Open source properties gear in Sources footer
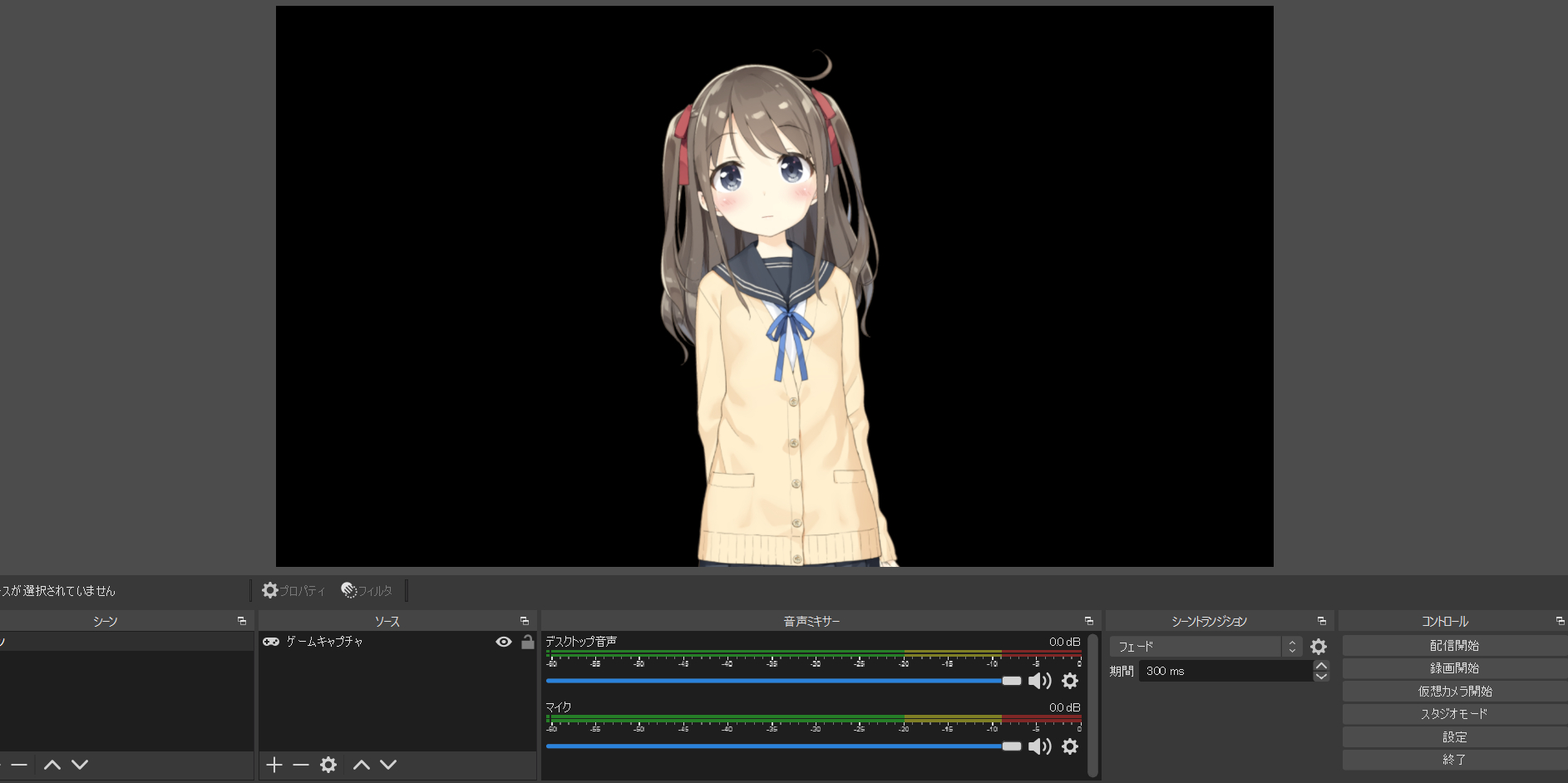This screenshot has width=1568, height=783. (328, 765)
